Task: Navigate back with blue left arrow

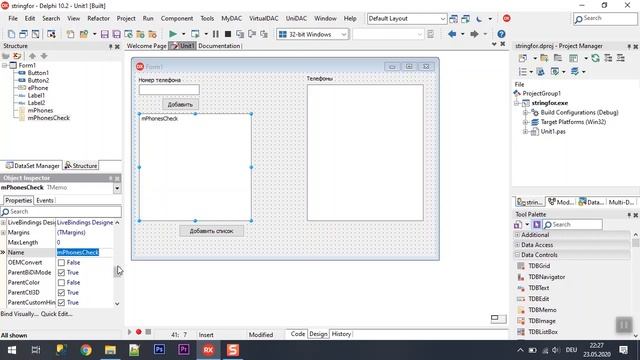Action: (x=452, y=34)
